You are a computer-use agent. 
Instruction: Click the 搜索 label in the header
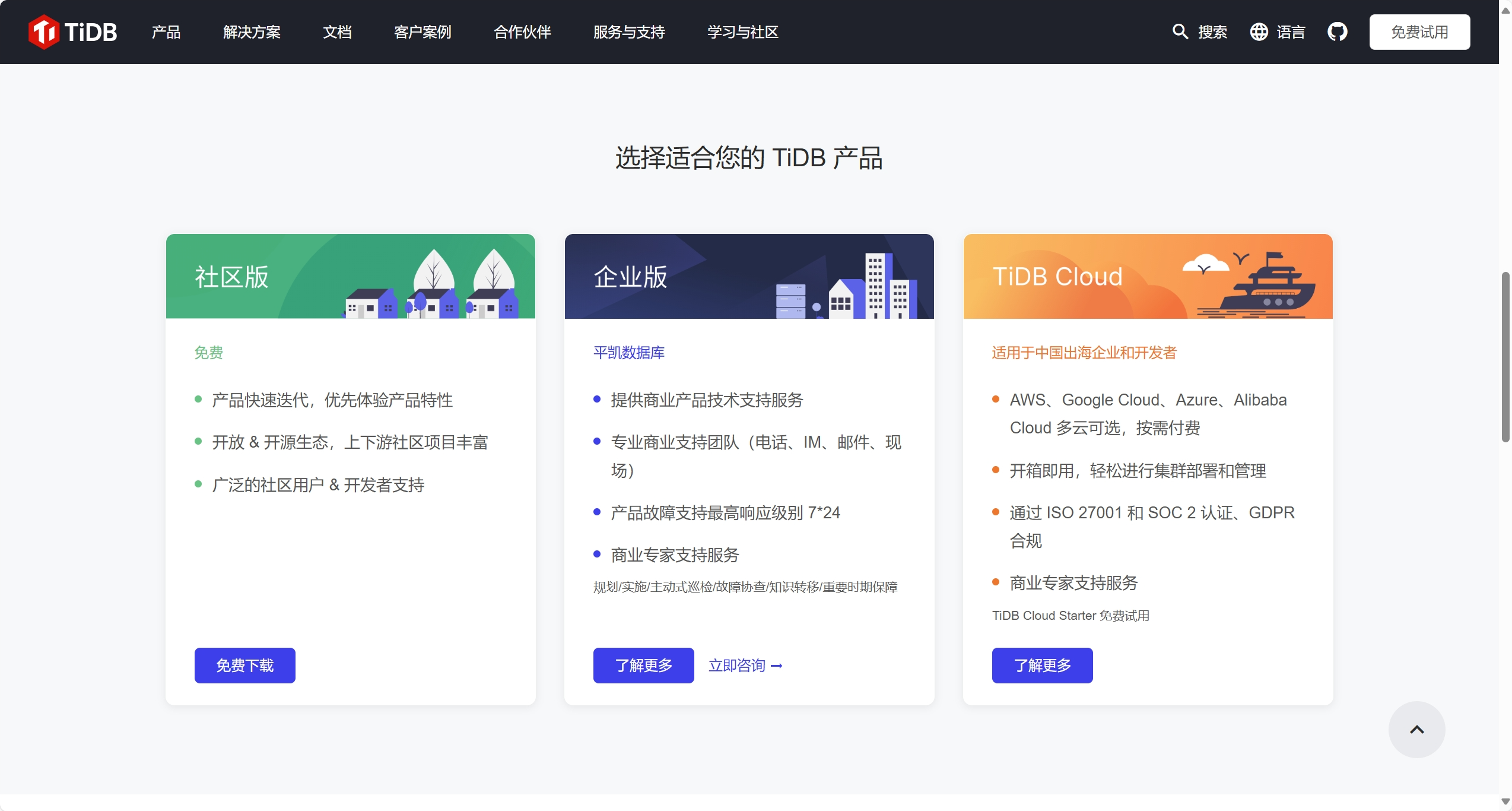pyautogui.click(x=1212, y=32)
